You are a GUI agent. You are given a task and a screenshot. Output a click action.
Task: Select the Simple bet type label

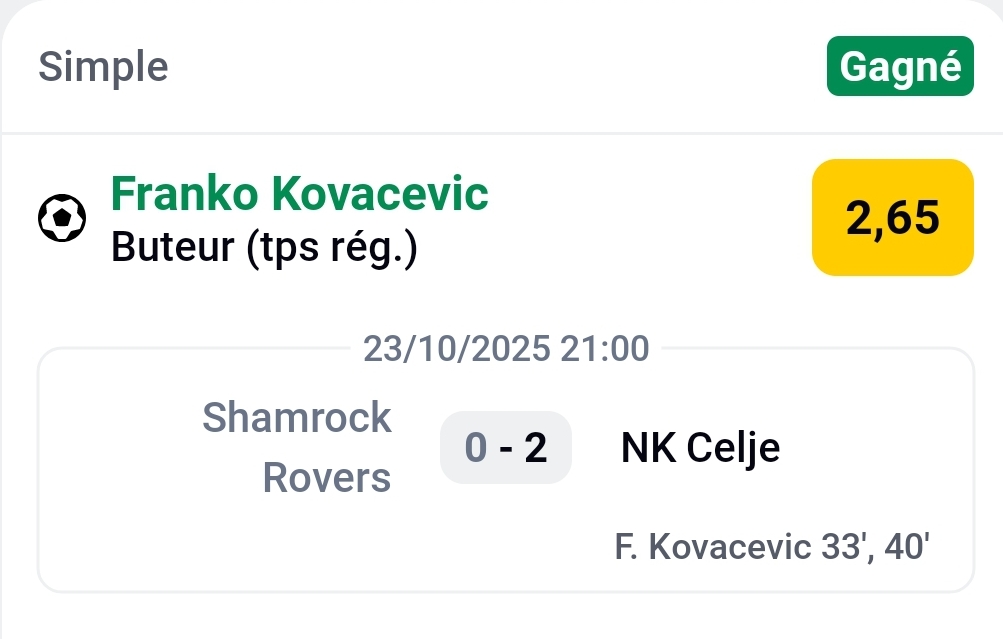click(x=103, y=67)
